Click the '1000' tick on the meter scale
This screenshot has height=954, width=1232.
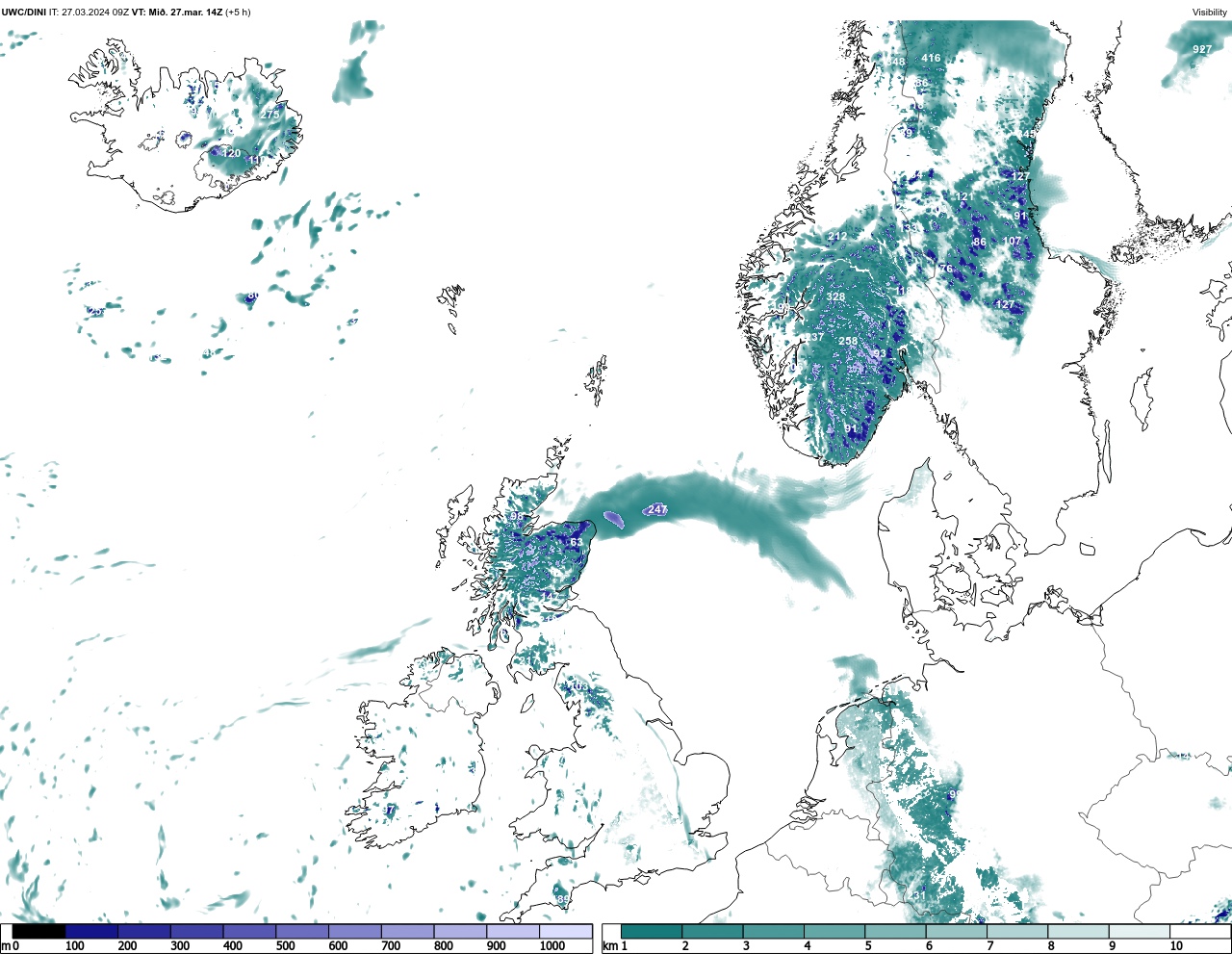pos(552,946)
